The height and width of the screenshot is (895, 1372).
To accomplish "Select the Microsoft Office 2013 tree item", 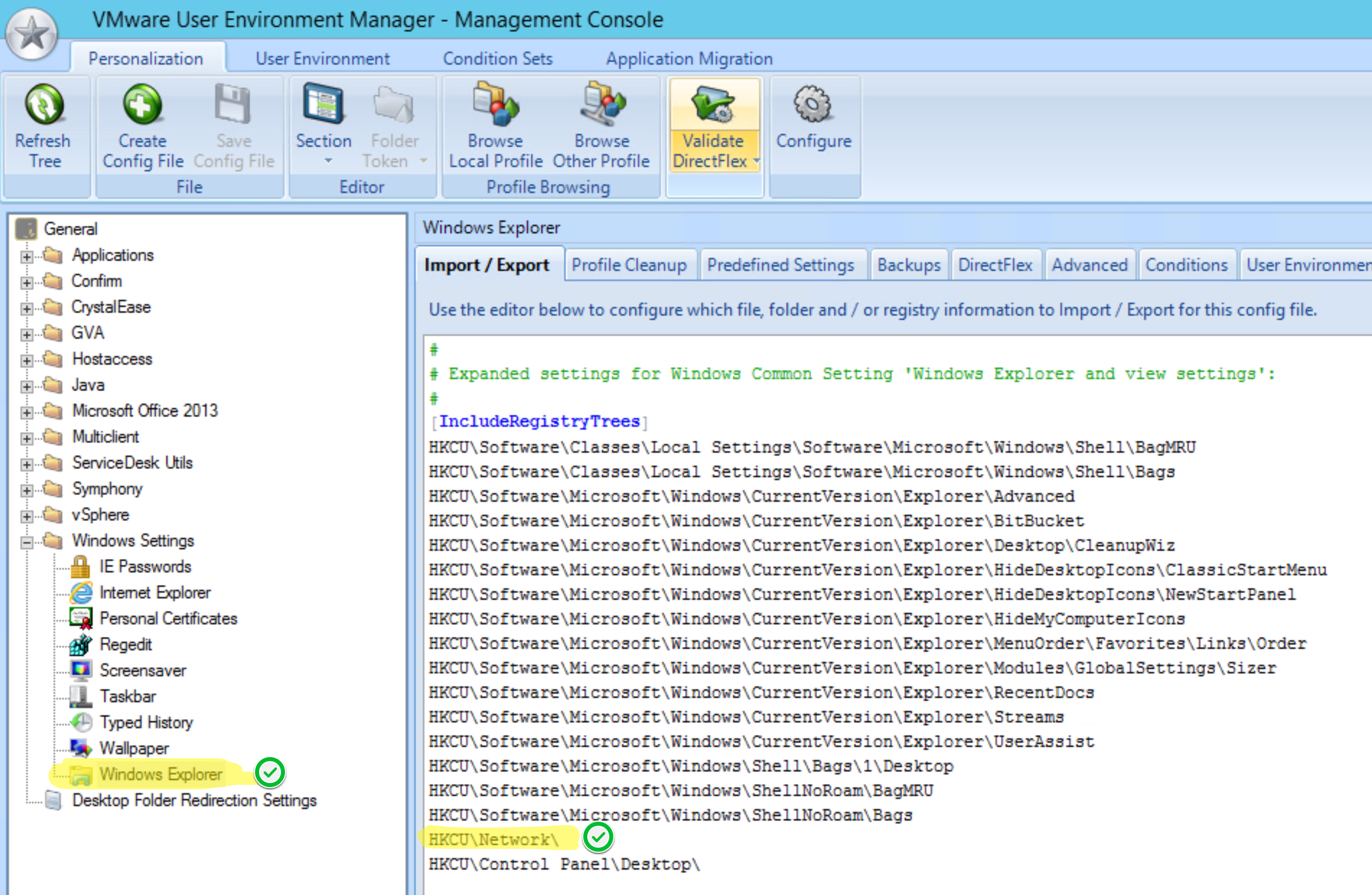I will [145, 411].
